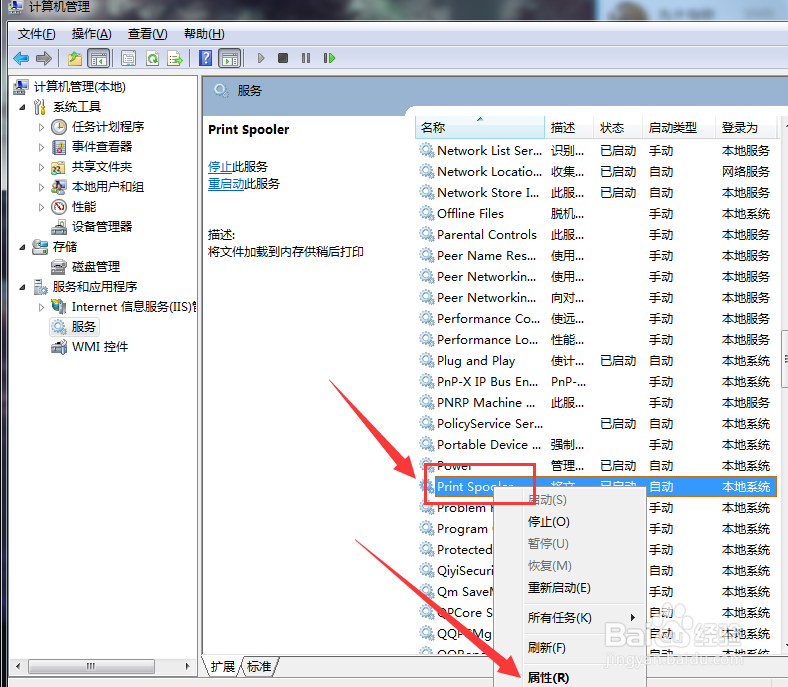This screenshot has height=687, width=788.
Task: Select Device Manager (设备管理器) icon
Action: click(x=59, y=227)
